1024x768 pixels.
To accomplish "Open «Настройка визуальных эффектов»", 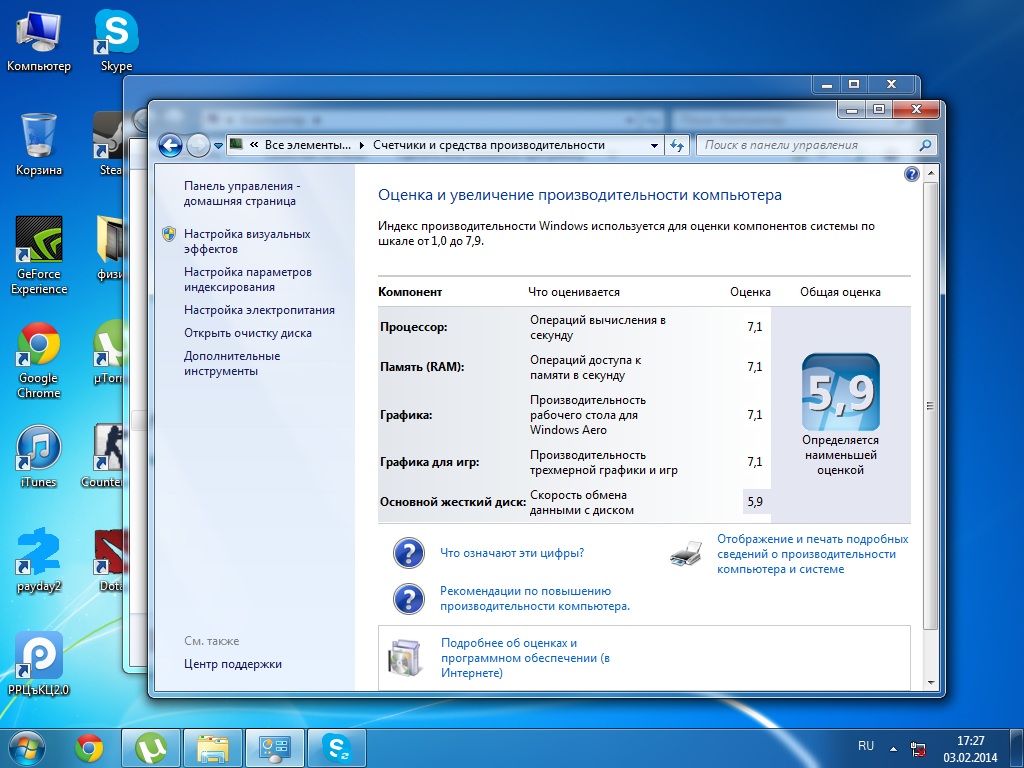I will [247, 241].
